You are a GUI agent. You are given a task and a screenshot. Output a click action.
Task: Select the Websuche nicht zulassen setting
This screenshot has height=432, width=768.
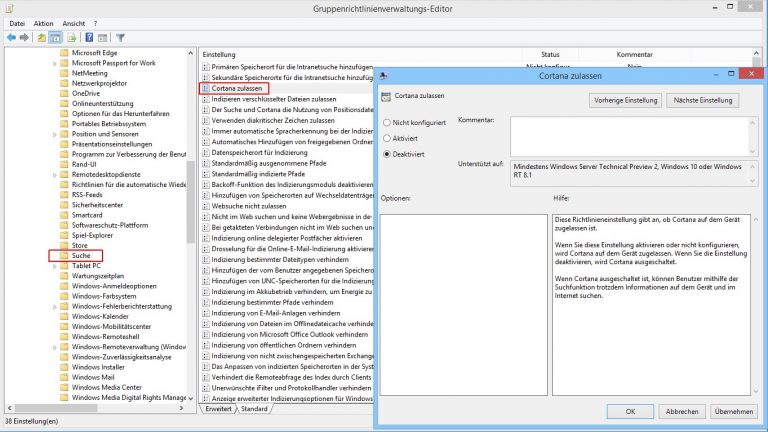[x=249, y=206]
